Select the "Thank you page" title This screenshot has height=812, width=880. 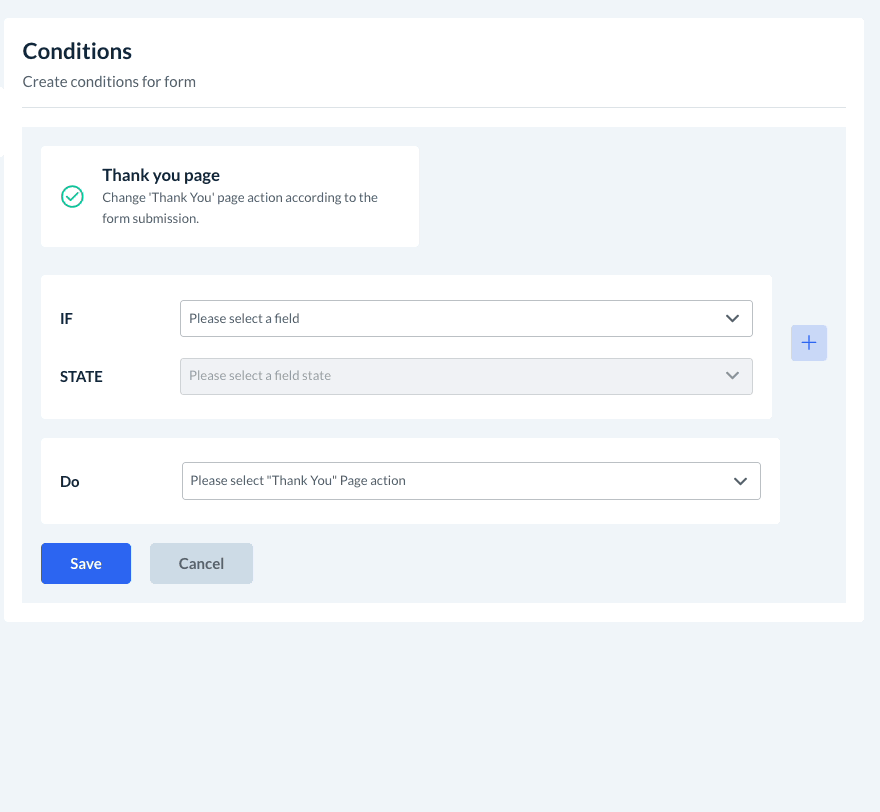(x=161, y=175)
